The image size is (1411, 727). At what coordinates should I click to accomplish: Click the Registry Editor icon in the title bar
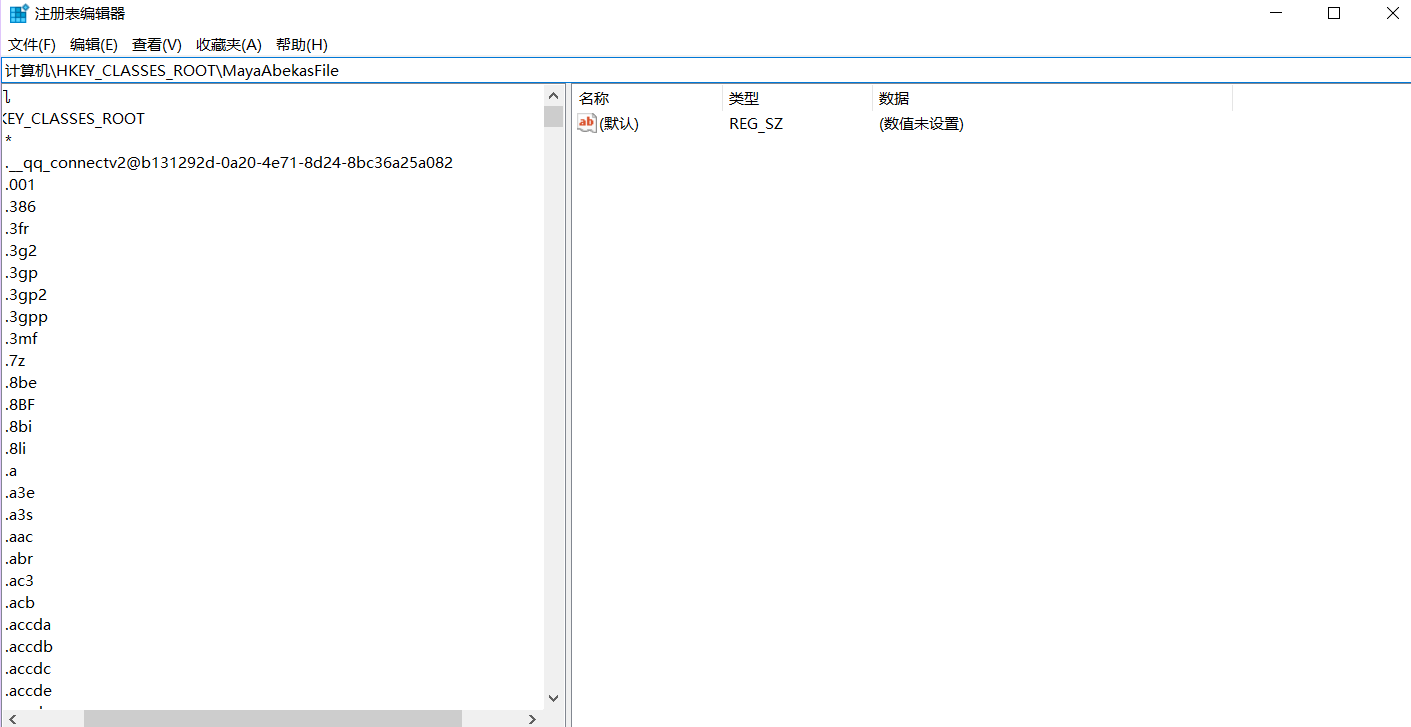click(x=16, y=13)
